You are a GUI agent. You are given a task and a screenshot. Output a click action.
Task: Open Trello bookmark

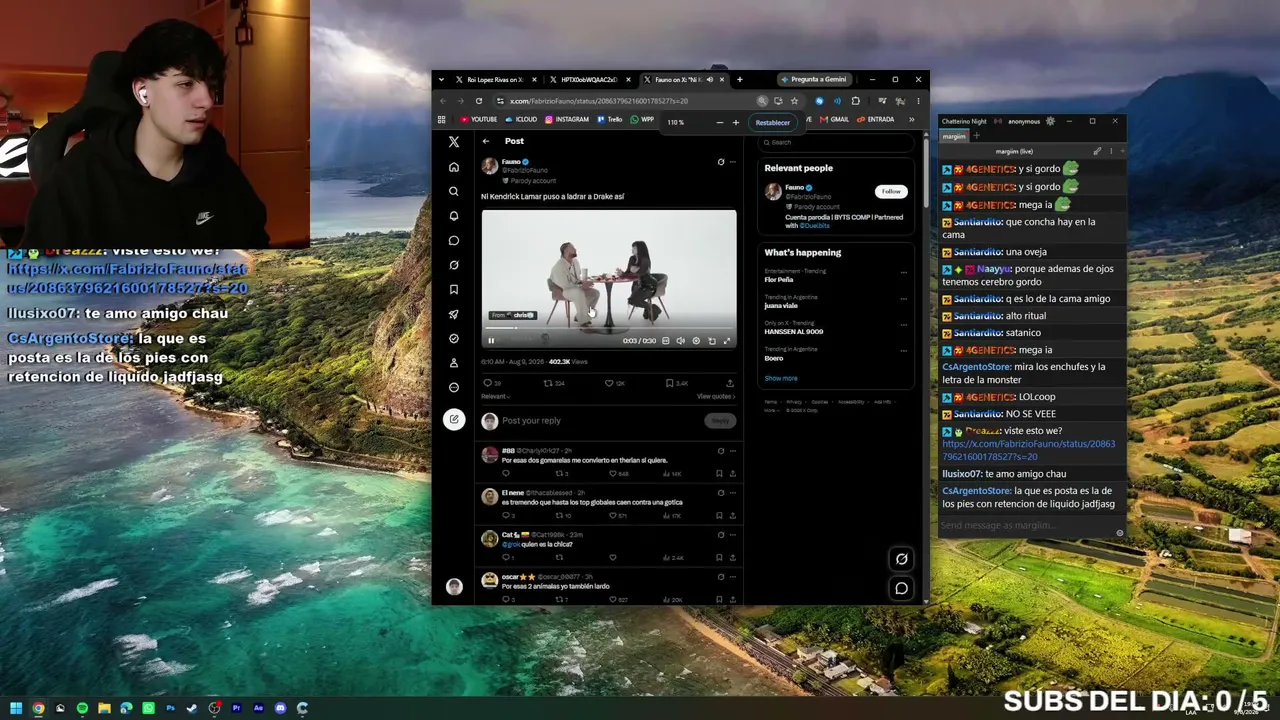(x=610, y=119)
